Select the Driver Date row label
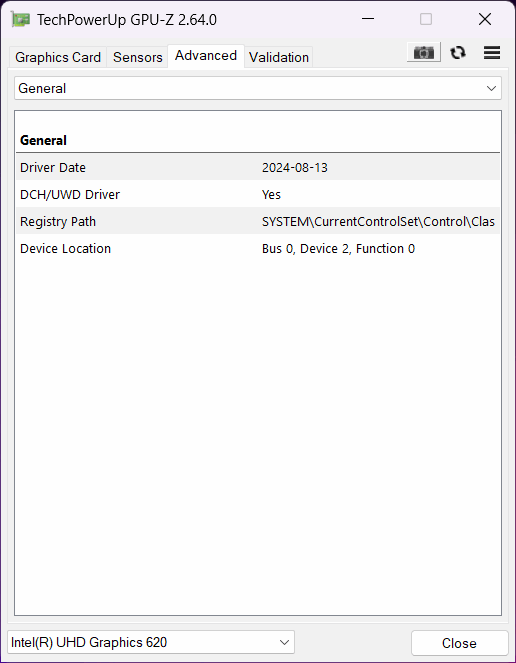This screenshot has height=663, width=516. pyautogui.click(x=53, y=167)
